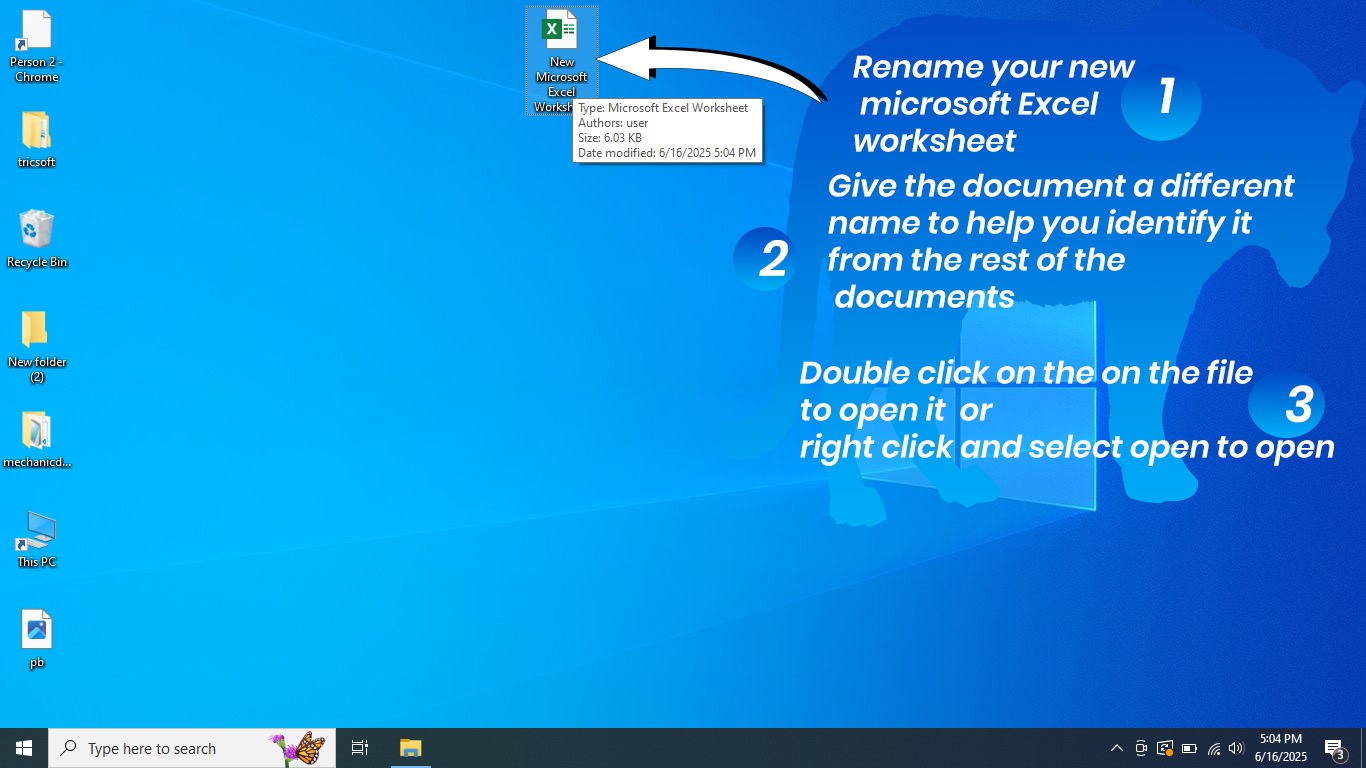Click the Type here to search box
Image resolution: width=1366 pixels, height=768 pixels.
pos(190,747)
